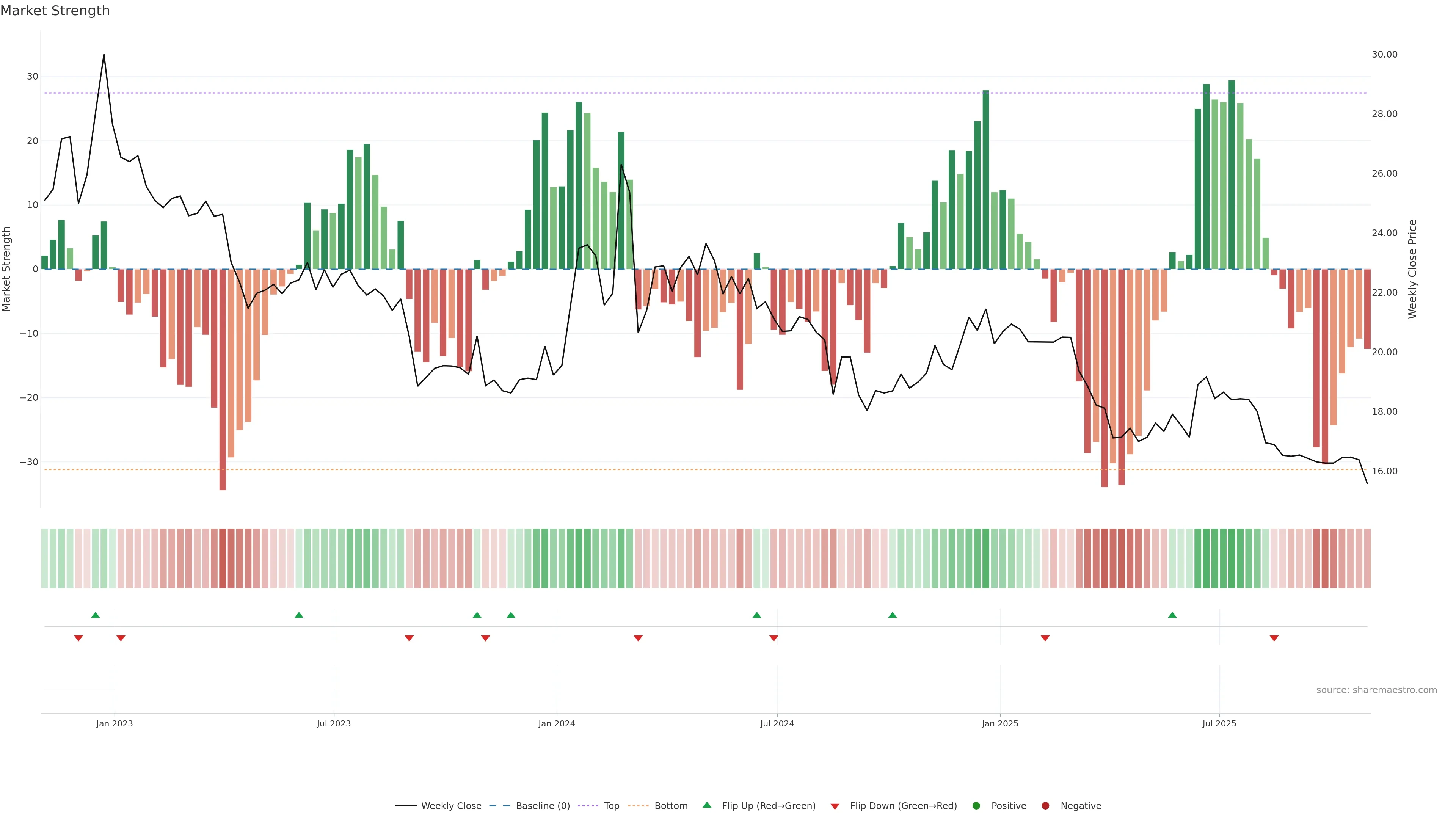Image resolution: width=1456 pixels, height=819 pixels.
Task: Click the green Positive legend dot
Action: point(976,805)
